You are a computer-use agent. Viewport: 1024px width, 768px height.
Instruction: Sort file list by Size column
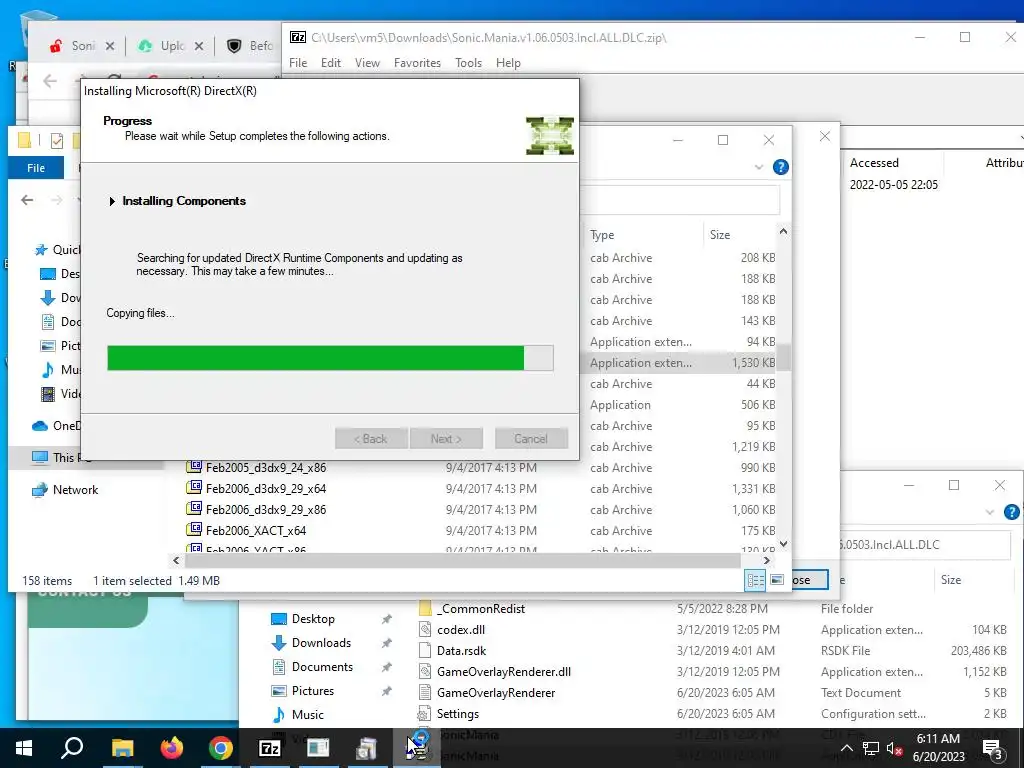point(720,234)
